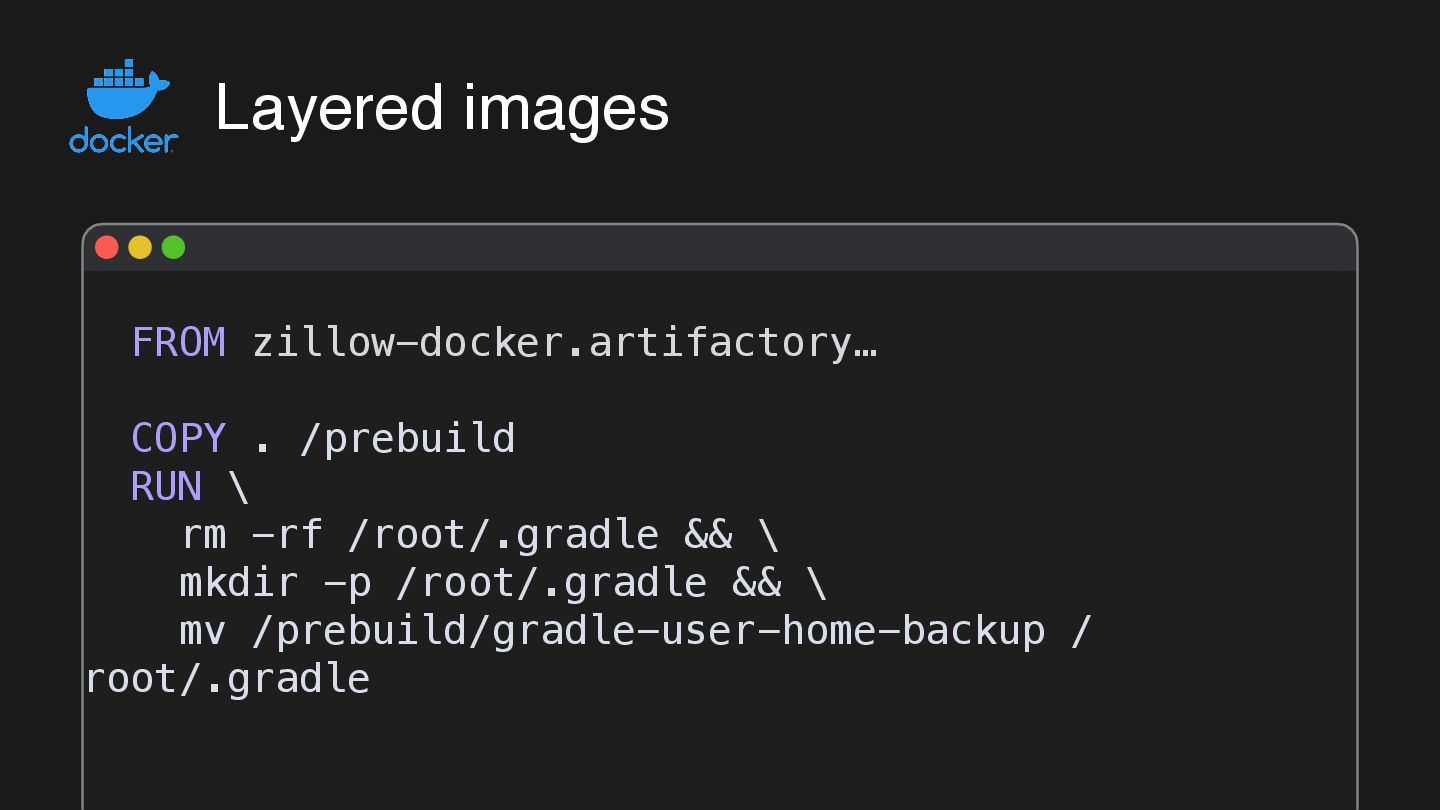Click the backslash after RUN

point(239,487)
